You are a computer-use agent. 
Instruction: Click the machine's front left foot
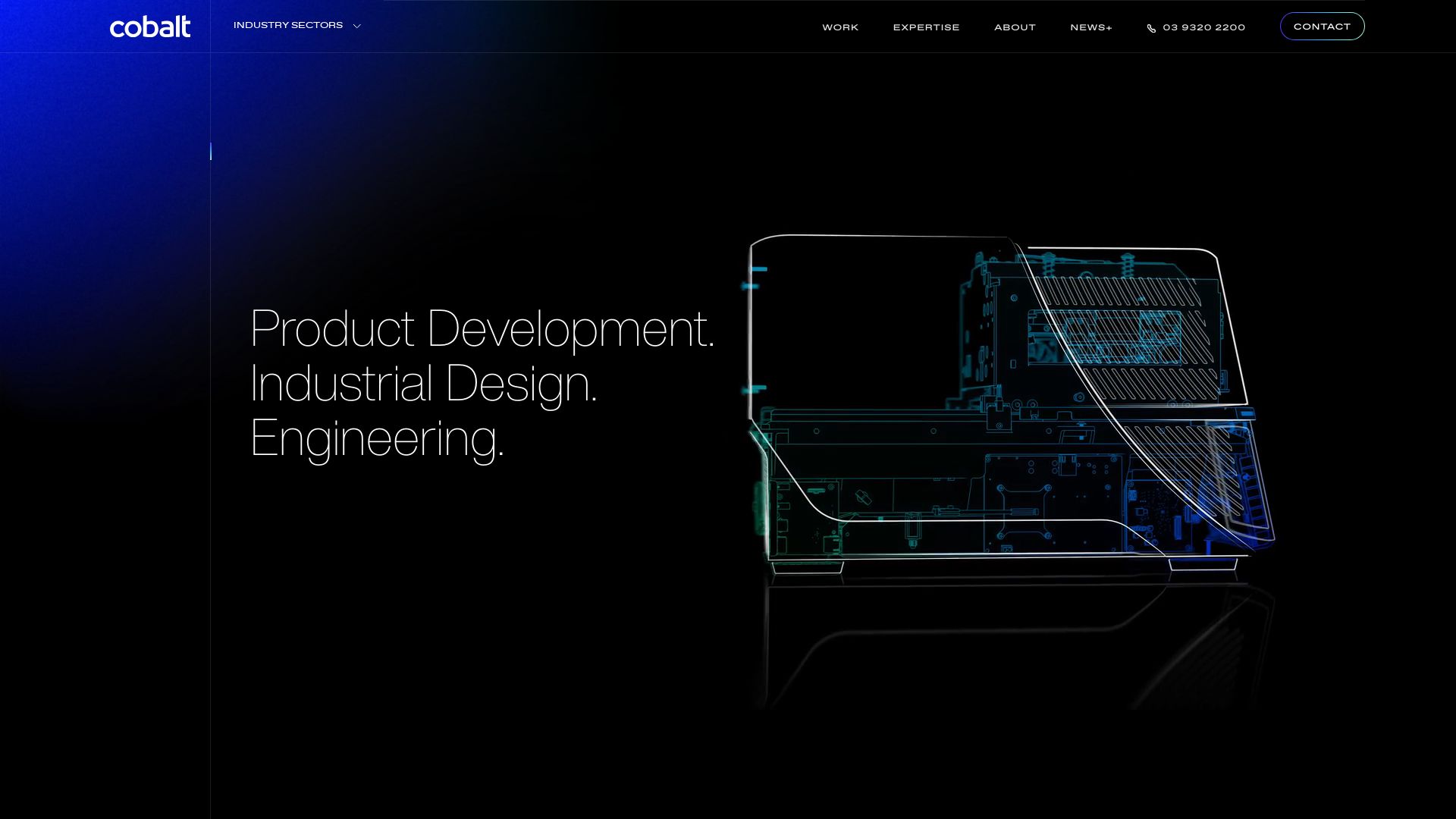[808, 567]
